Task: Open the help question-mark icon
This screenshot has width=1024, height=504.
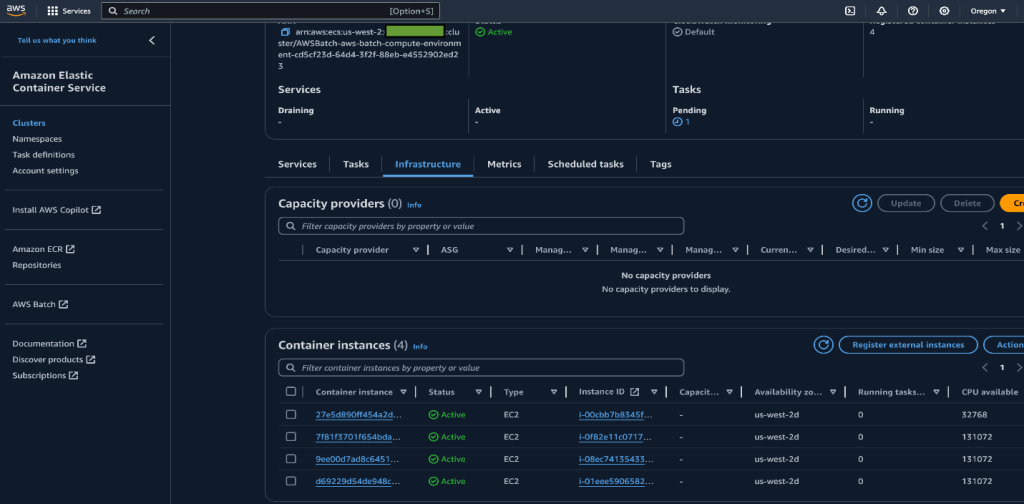Action: coord(913,11)
